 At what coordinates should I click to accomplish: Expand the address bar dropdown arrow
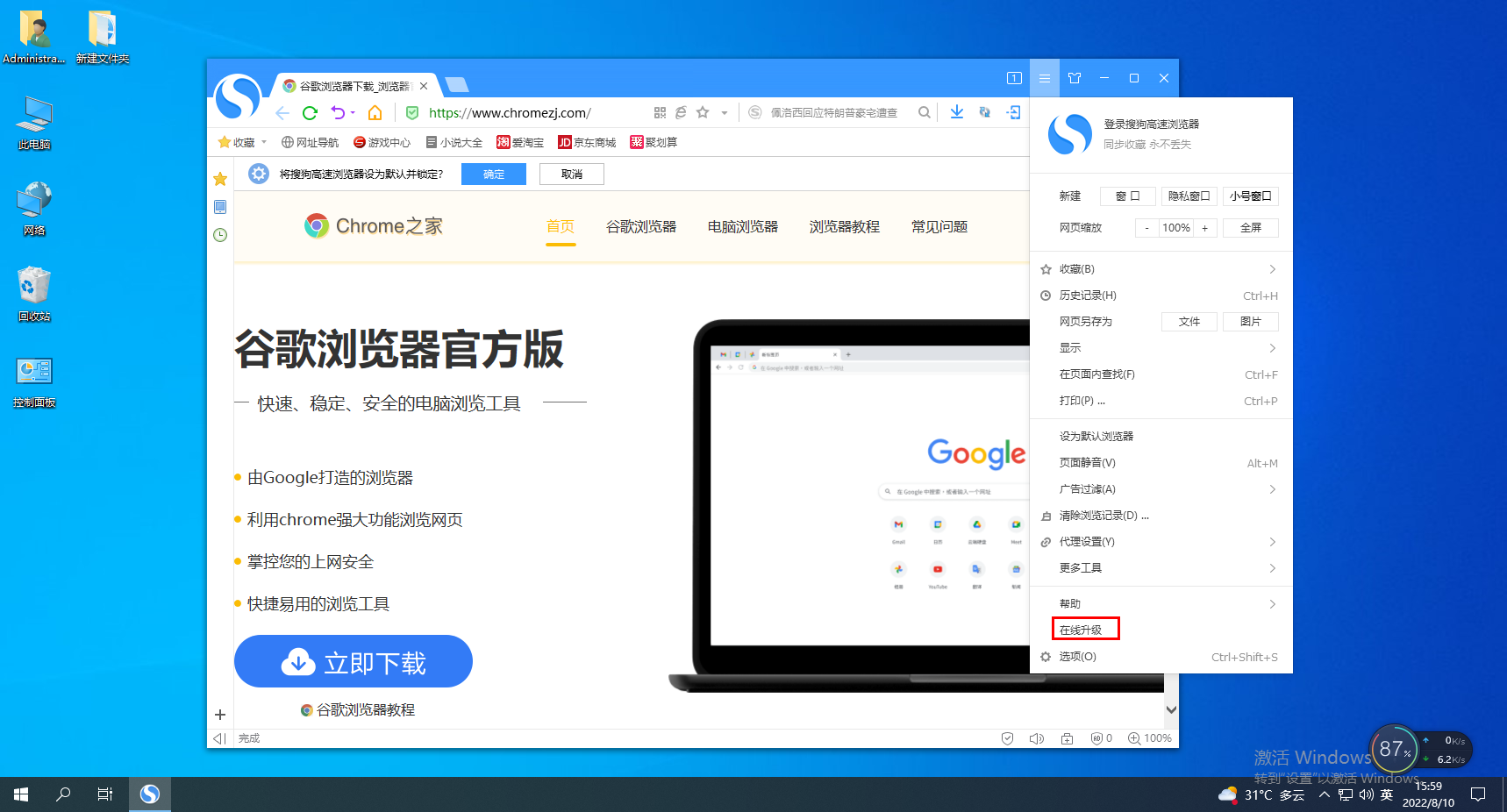[x=725, y=113]
